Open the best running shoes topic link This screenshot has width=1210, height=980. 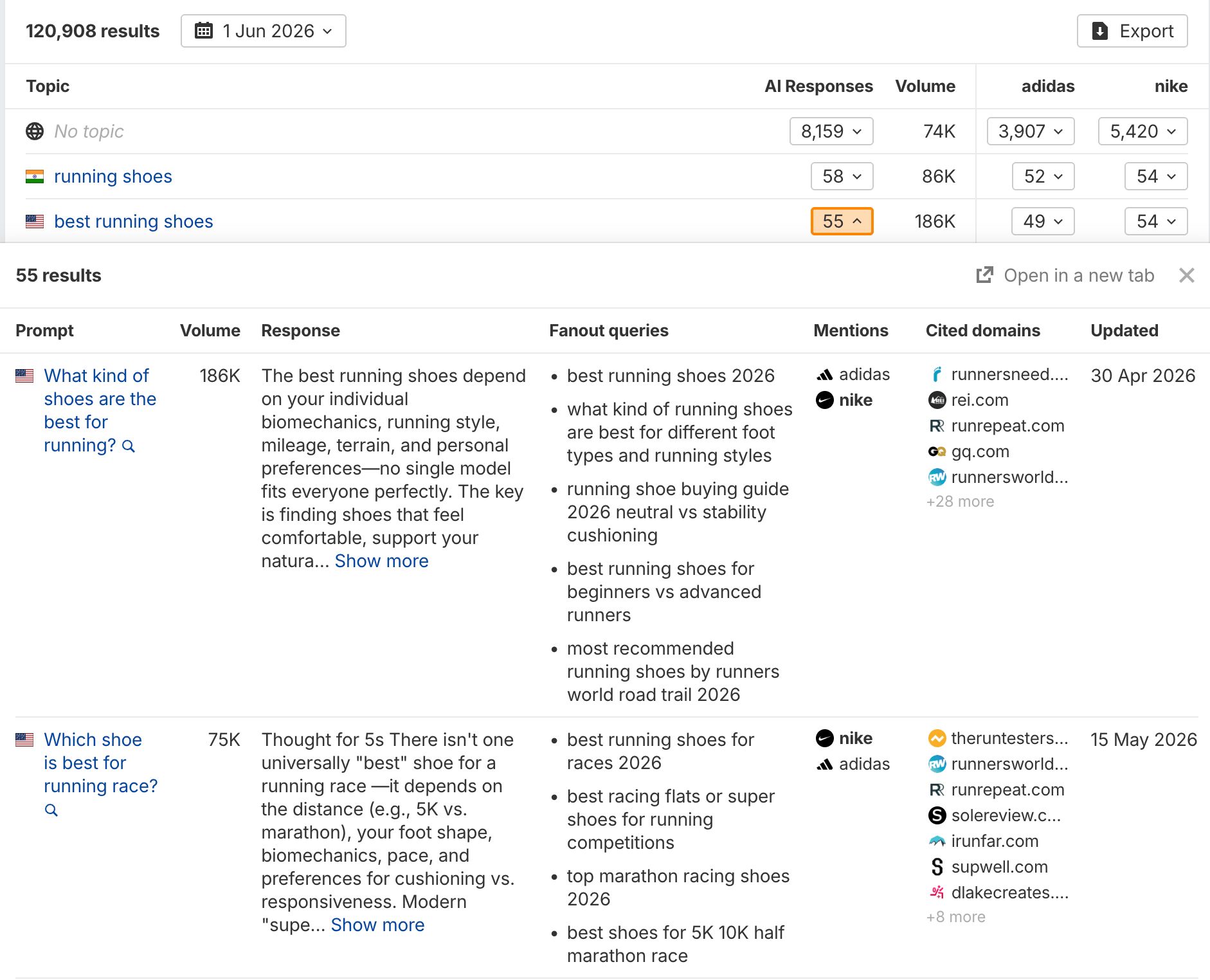[134, 221]
